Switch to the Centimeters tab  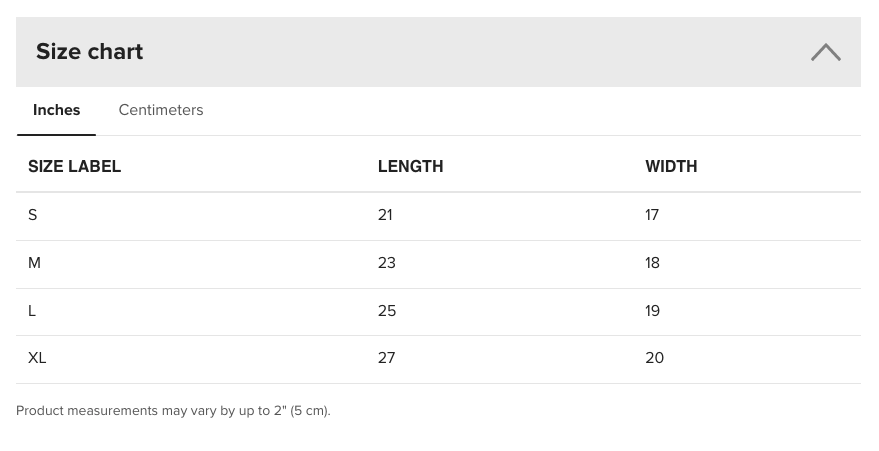point(161,110)
